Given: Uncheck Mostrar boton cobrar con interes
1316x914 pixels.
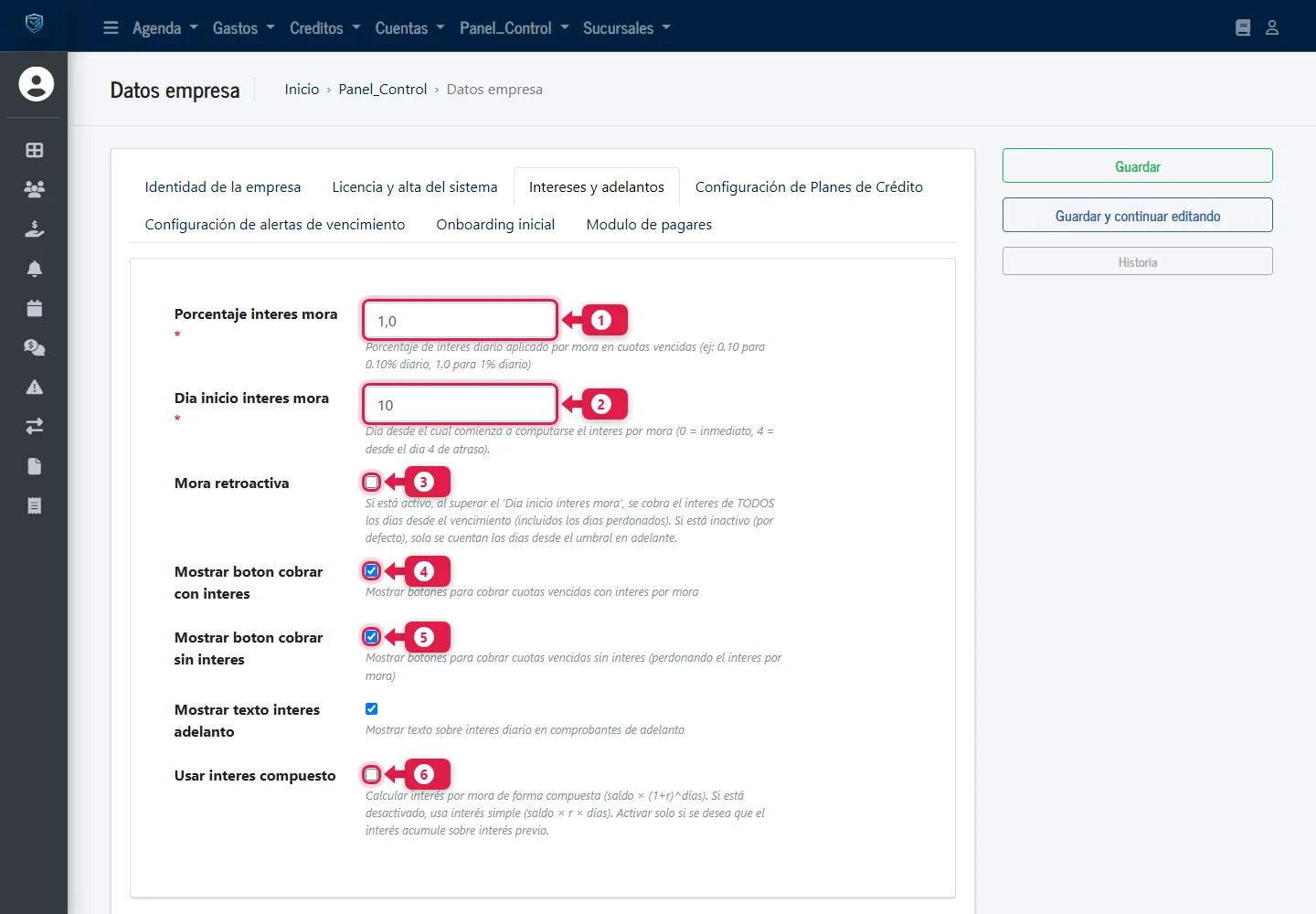Looking at the screenshot, I should [372, 571].
